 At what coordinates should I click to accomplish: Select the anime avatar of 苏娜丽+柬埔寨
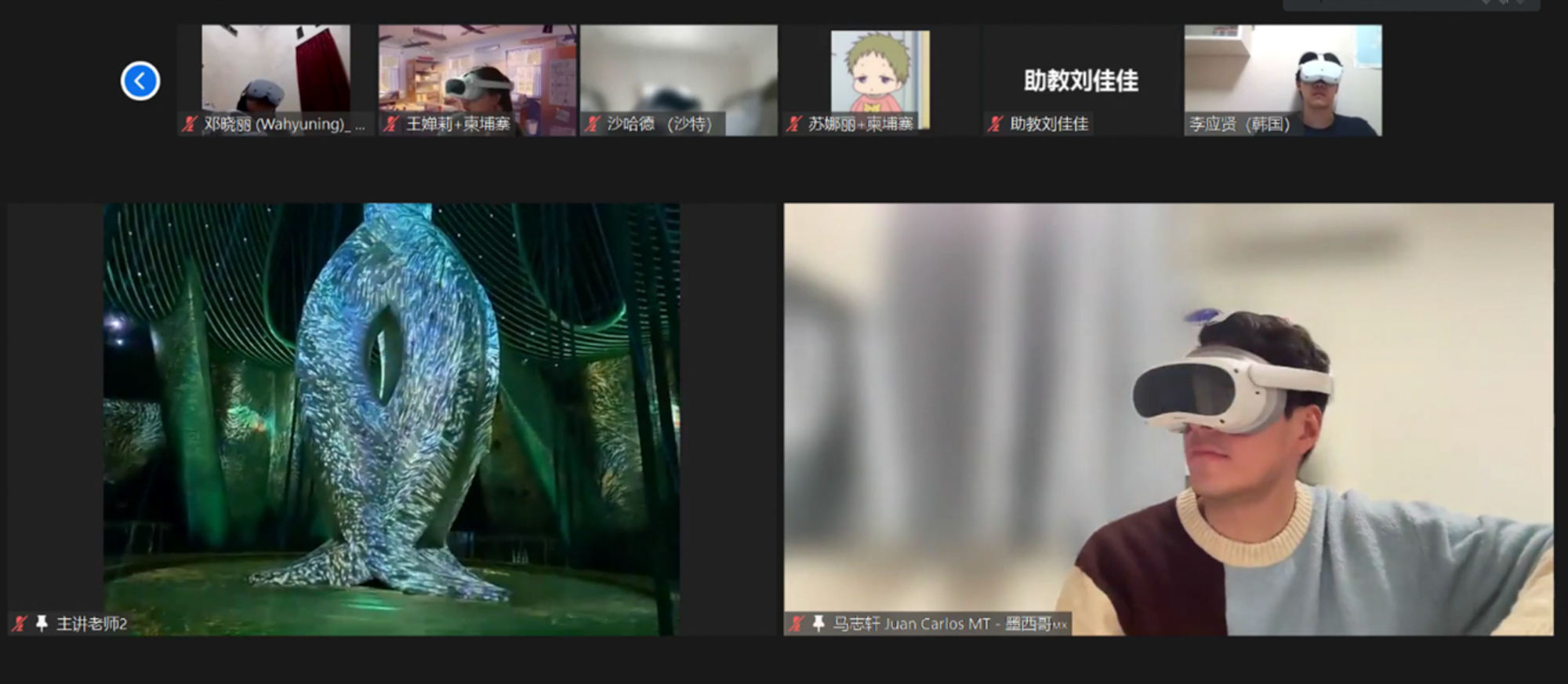coord(880,75)
